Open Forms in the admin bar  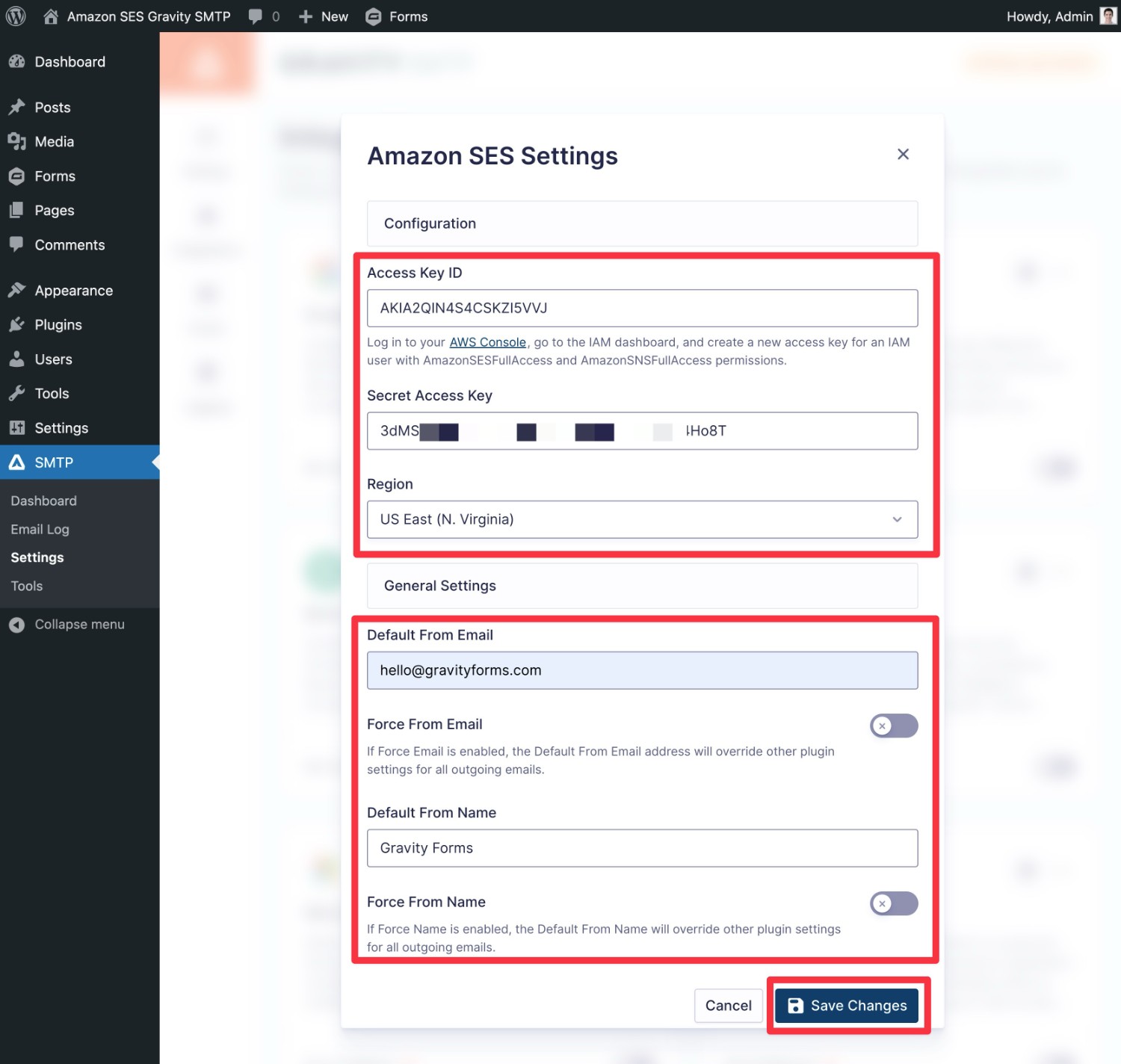pos(397,16)
